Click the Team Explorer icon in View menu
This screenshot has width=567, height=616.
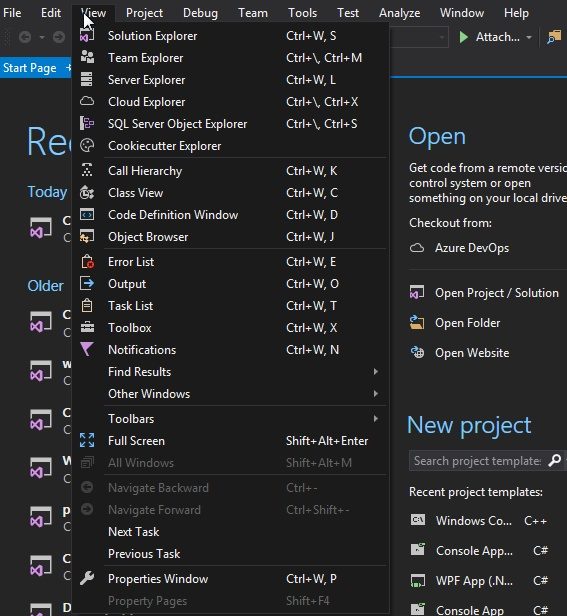pyautogui.click(x=87, y=57)
